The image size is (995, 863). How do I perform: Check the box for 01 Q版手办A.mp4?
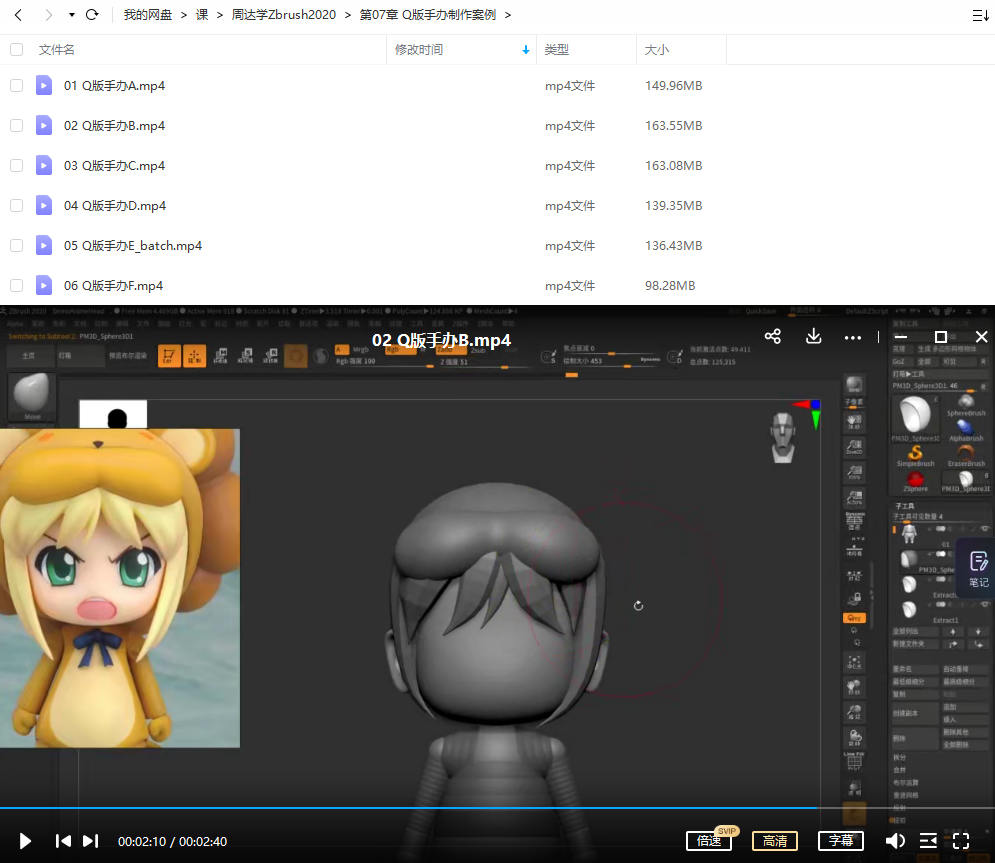tap(16, 86)
